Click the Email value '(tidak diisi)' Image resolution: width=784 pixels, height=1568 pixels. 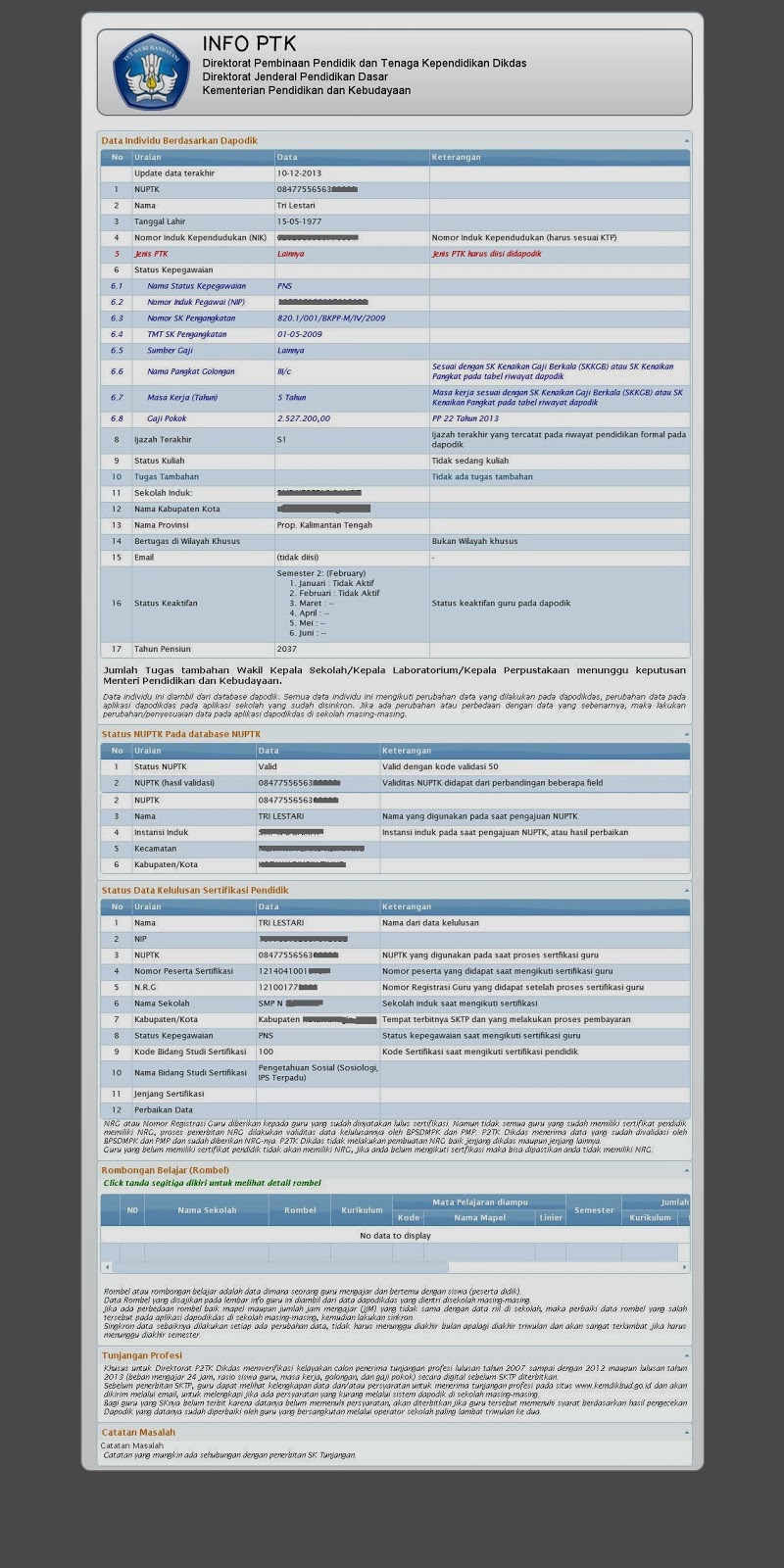[x=298, y=558]
